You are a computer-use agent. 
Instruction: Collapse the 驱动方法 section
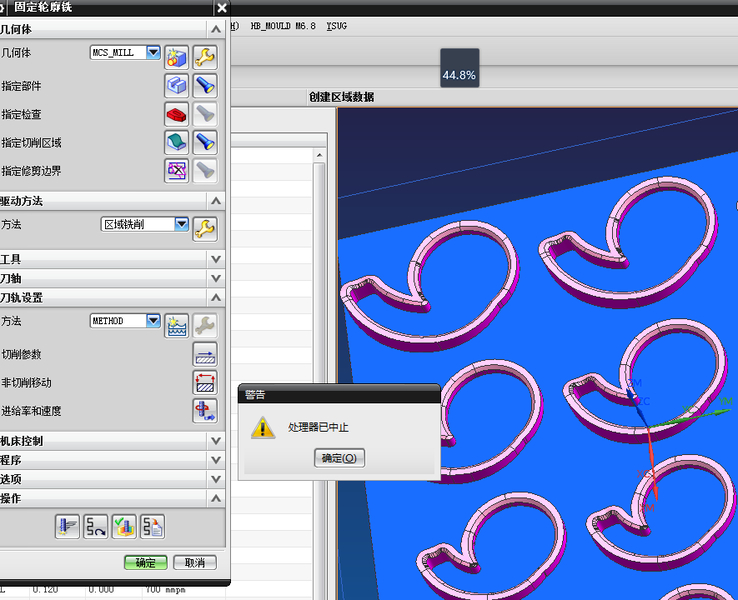(216, 201)
